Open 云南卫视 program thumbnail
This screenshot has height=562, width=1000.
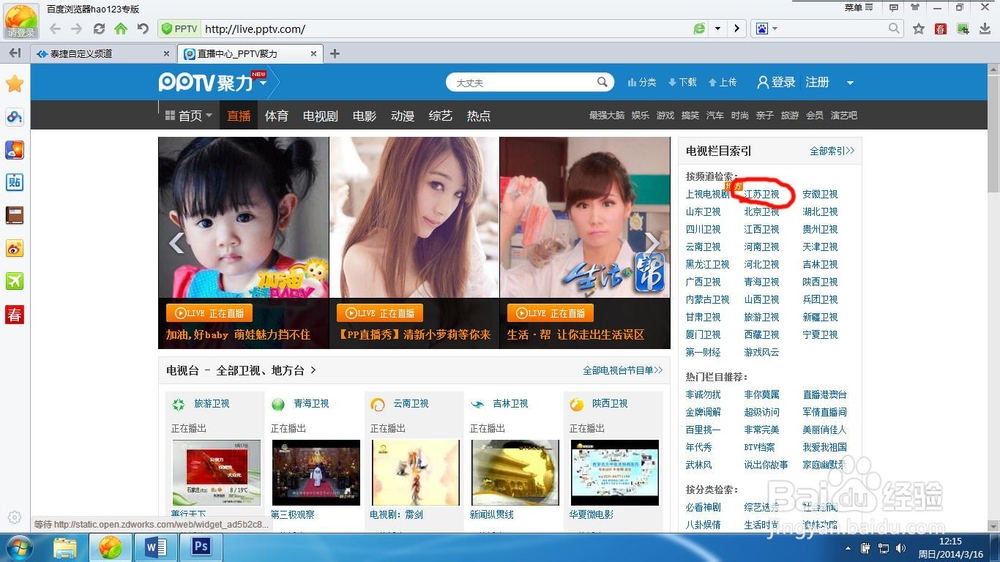[x=415, y=473]
